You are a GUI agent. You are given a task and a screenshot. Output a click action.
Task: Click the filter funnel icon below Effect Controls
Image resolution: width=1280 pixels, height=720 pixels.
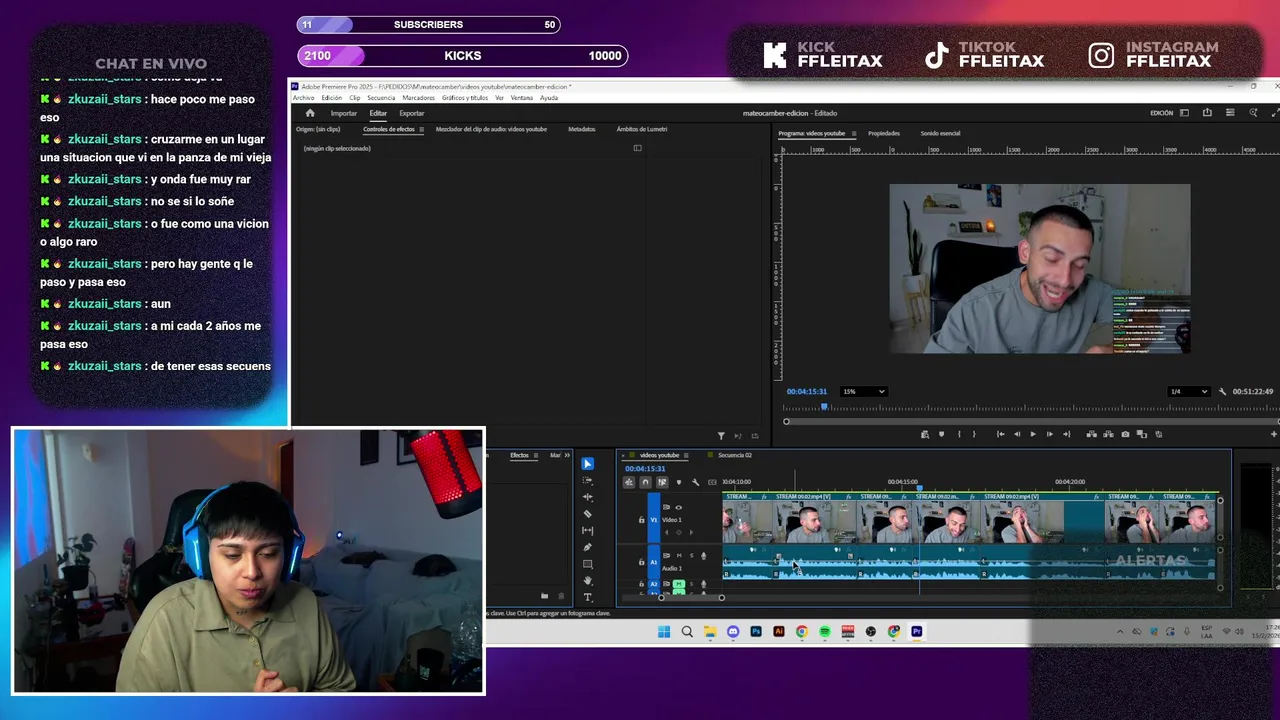[x=721, y=435]
